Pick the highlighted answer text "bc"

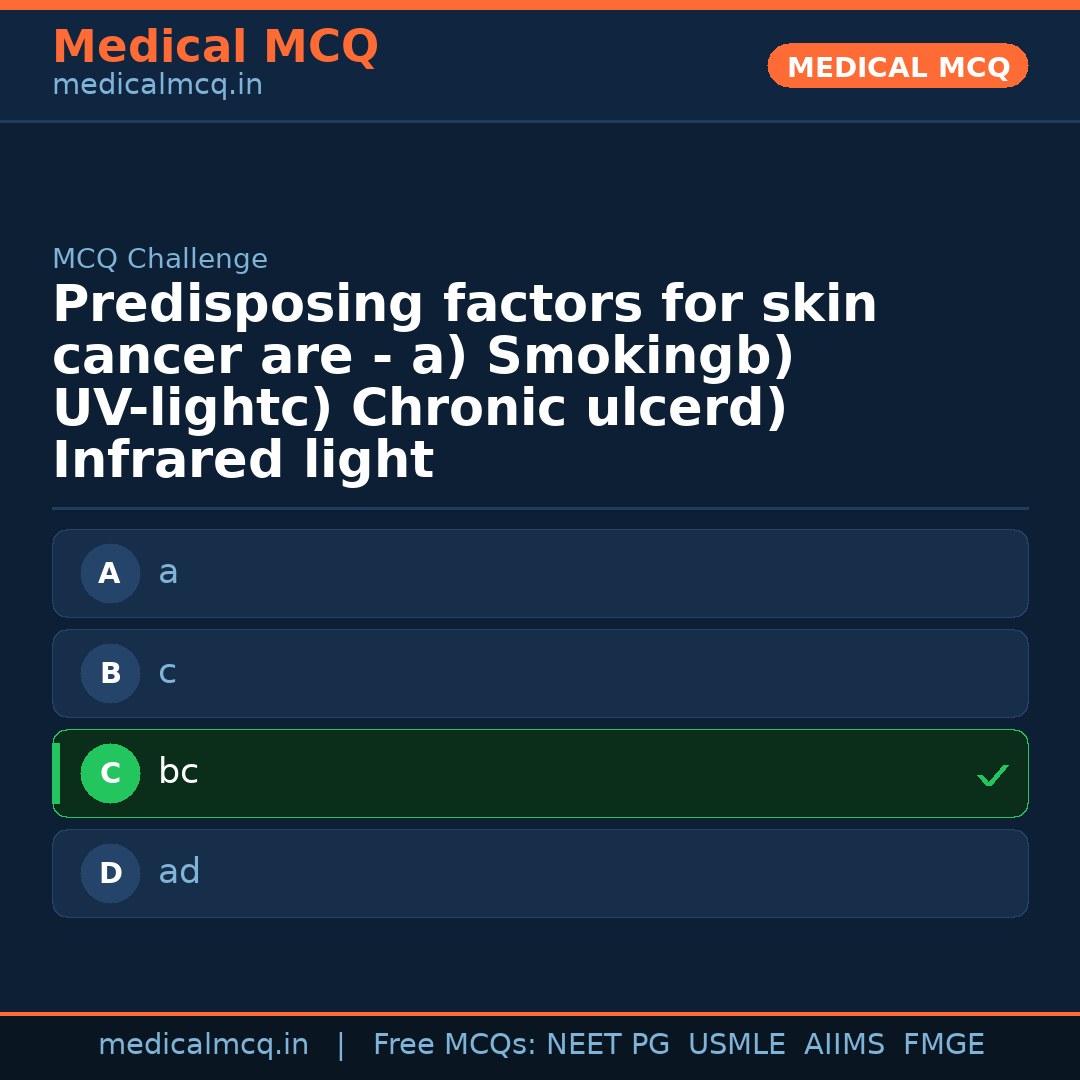178,772
